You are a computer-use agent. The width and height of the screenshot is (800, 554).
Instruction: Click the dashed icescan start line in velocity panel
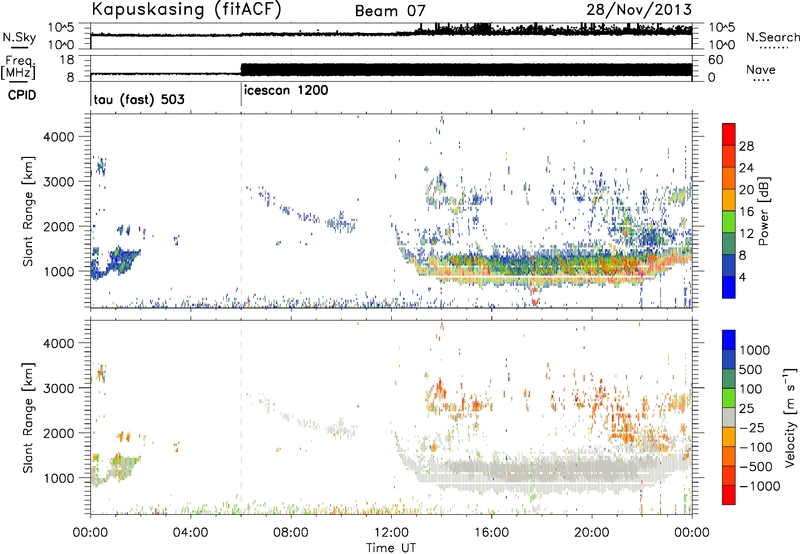point(241,417)
